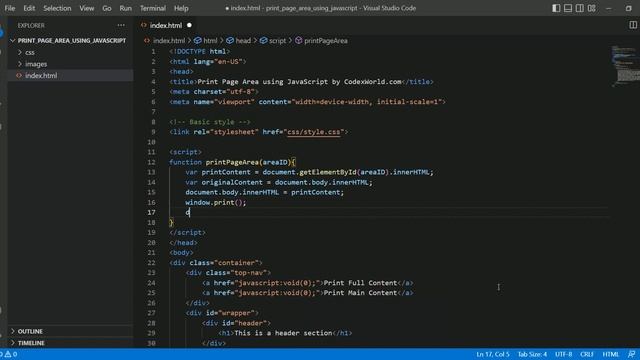This screenshot has height=360, width=640.
Task: Click Tab Size: 4 in status bar
Action: click(x=532, y=354)
